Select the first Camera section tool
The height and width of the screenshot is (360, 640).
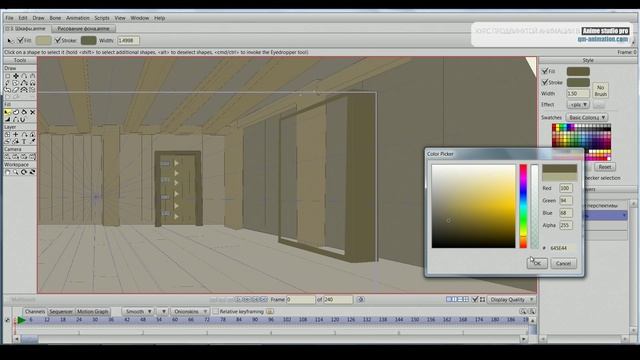pyautogui.click(x=7, y=156)
